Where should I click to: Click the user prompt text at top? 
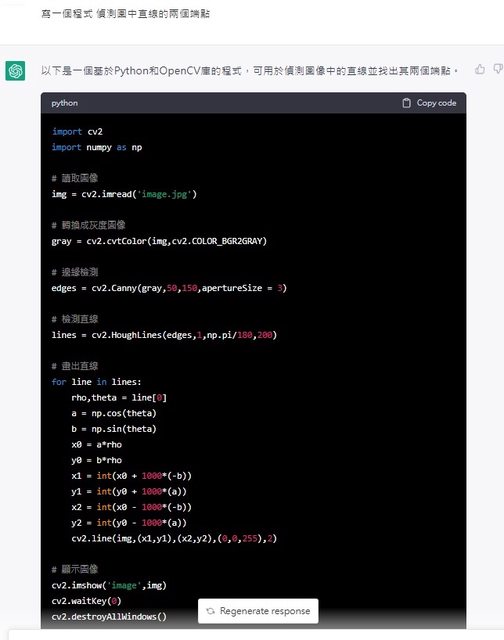point(125,14)
